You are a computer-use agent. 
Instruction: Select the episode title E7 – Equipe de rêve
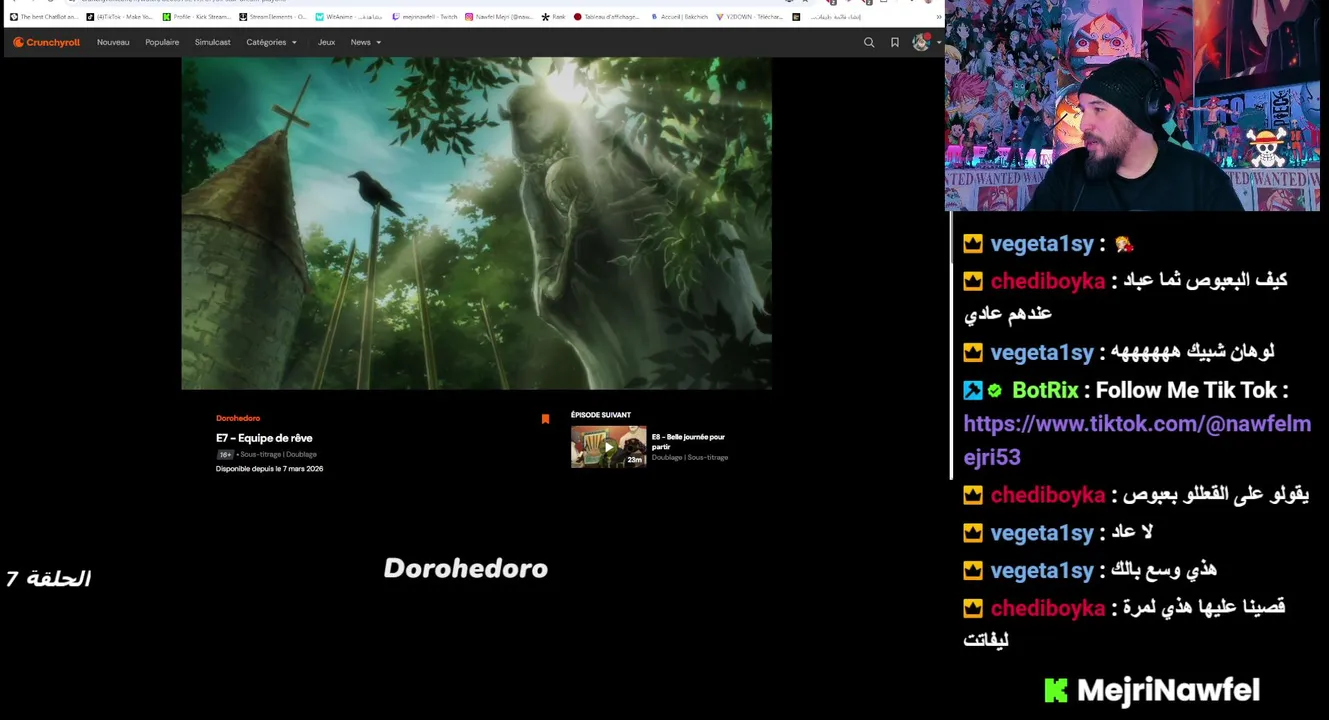point(264,438)
